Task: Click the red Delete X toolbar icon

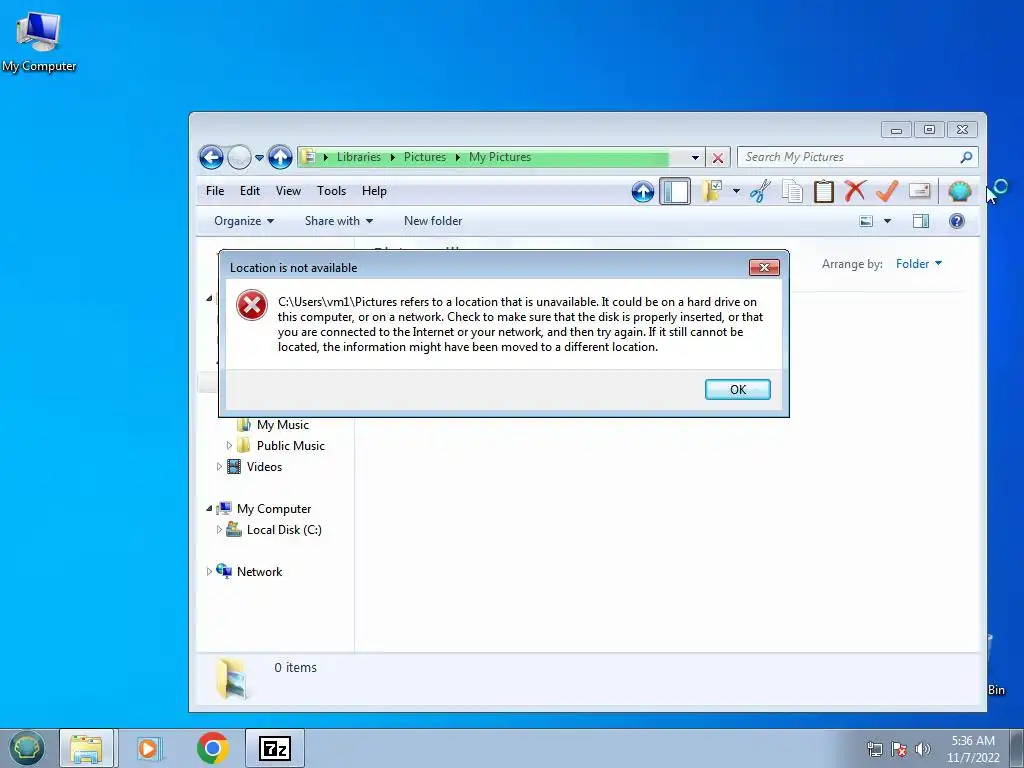Action: [855, 191]
